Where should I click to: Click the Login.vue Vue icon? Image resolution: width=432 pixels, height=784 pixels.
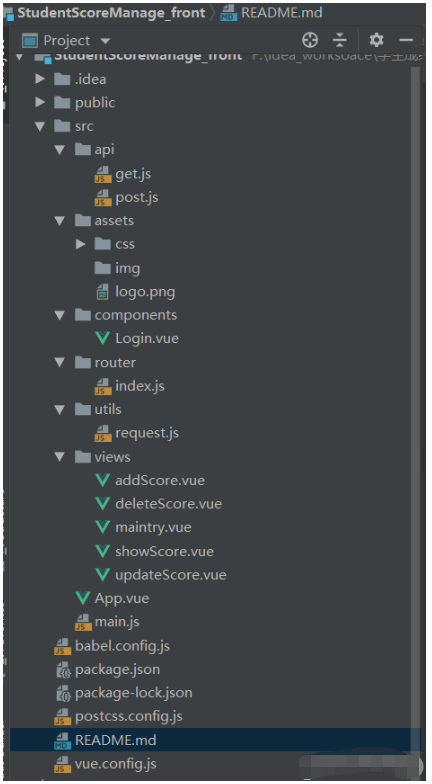tap(102, 338)
